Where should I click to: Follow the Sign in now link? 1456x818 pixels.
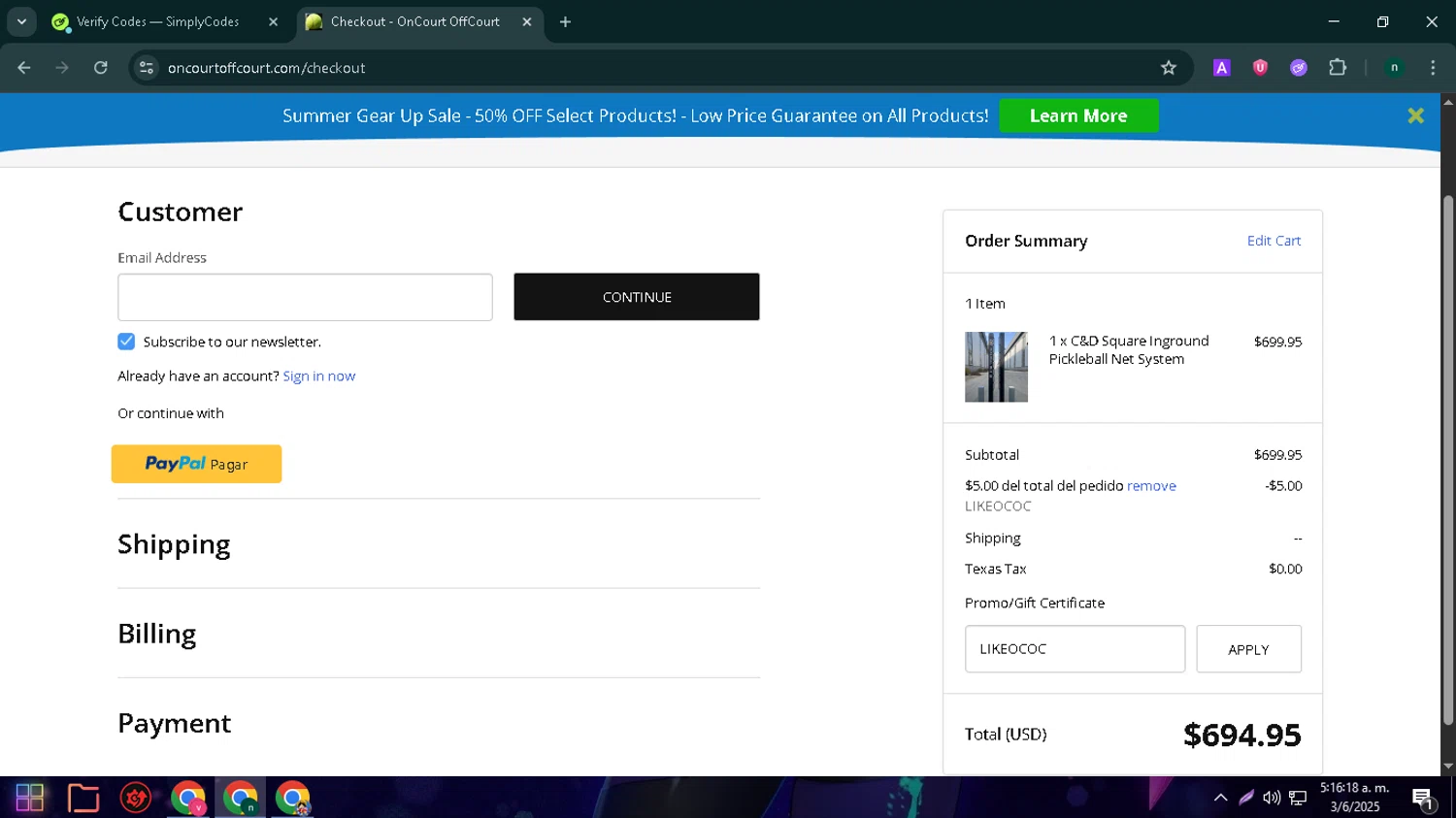point(318,376)
